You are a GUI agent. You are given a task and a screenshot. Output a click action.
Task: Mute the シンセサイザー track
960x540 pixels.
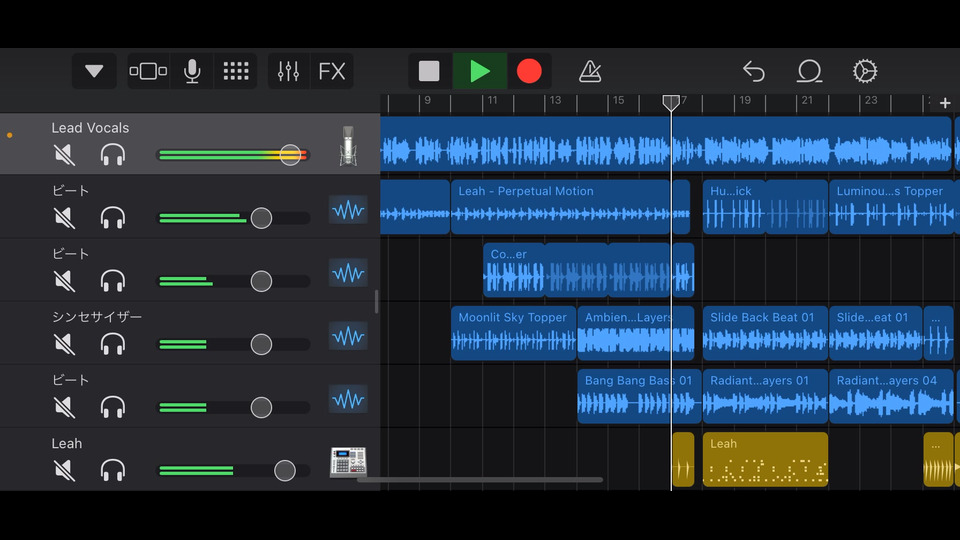pyautogui.click(x=64, y=344)
